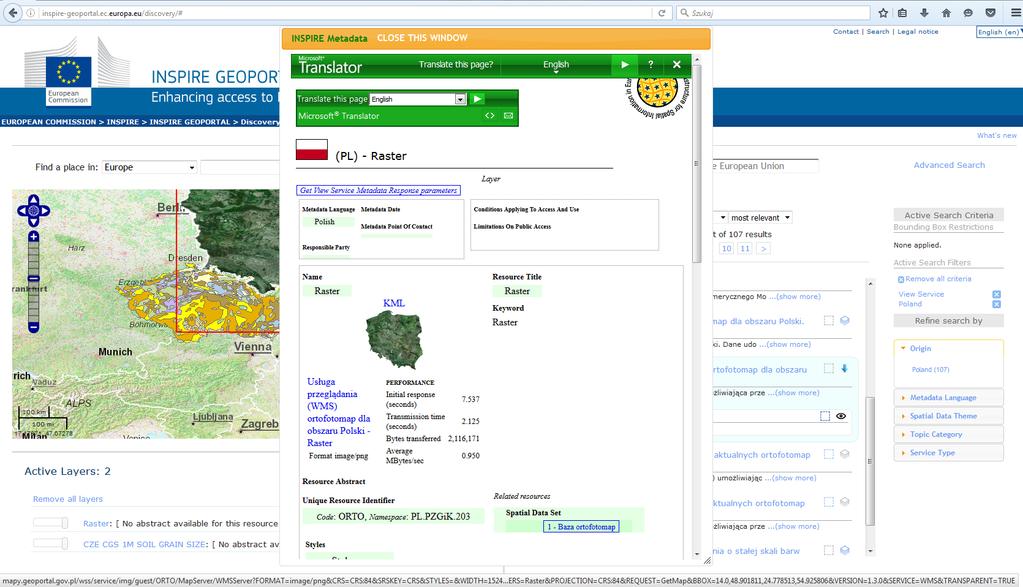
Task: Reload the page with the refresh icon
Action: click(662, 12)
